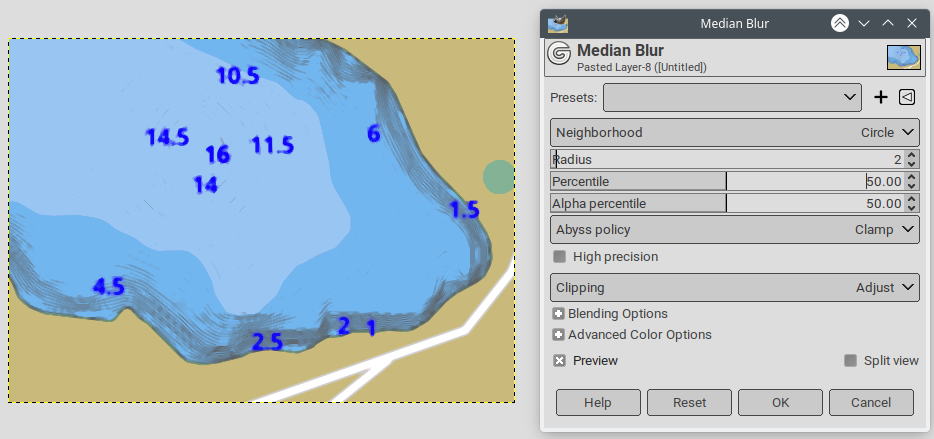The image size is (934, 439).
Task: Decrease Alpha percentile with down arrow
Action: [x=911, y=208]
